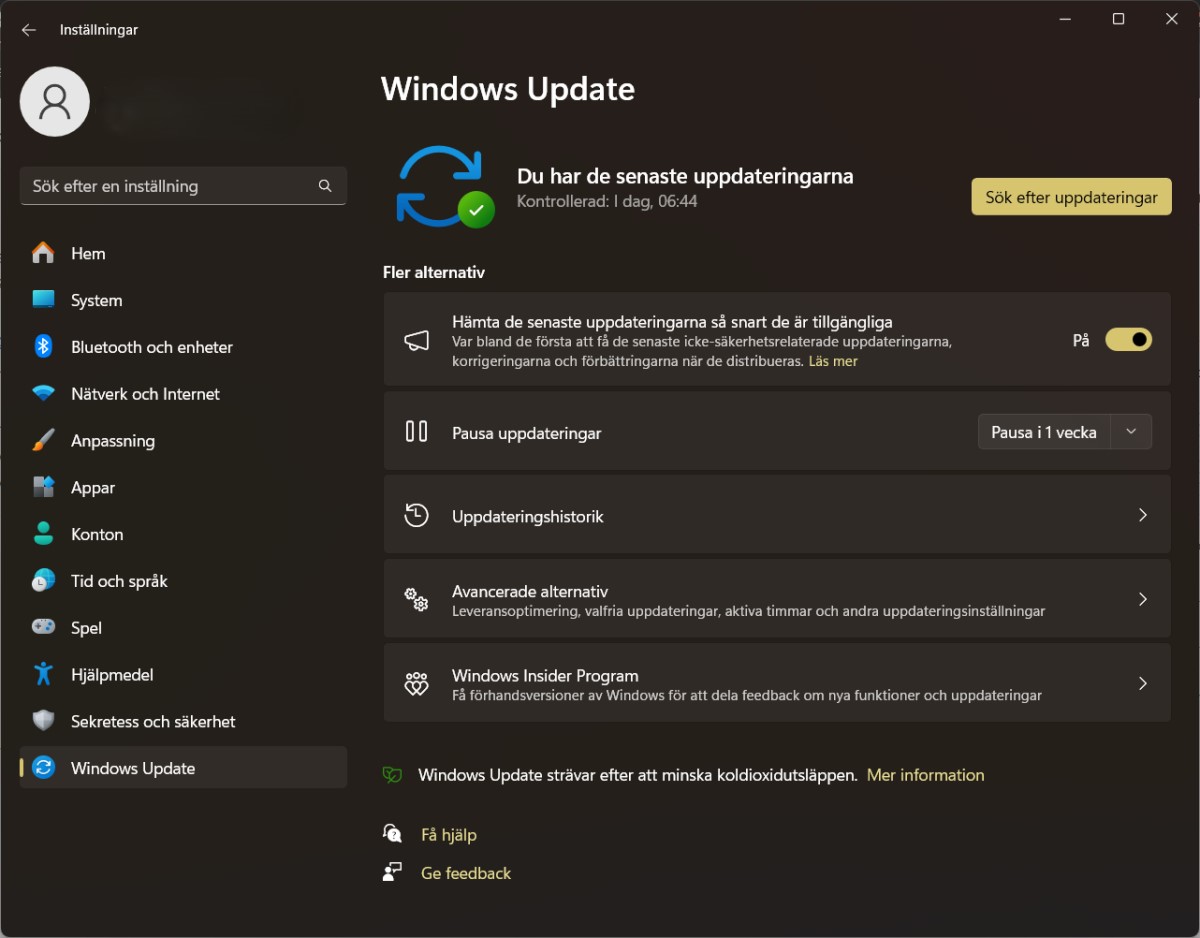Click the Ge feedback person icon
This screenshot has height=938, width=1200.
click(x=392, y=873)
